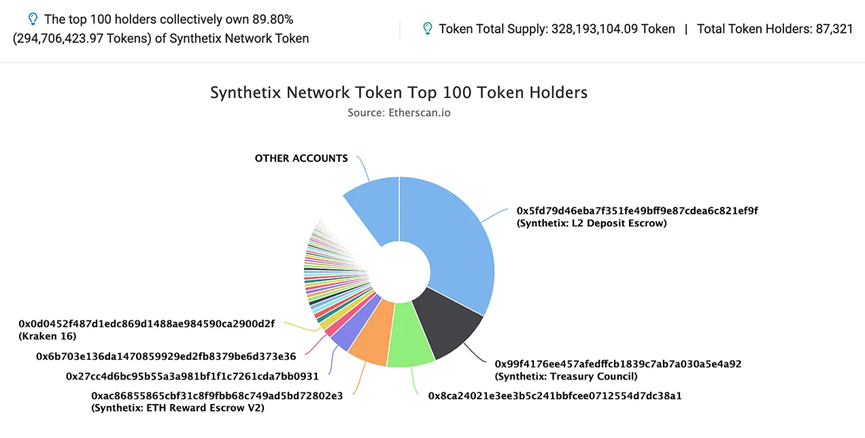This screenshot has height=438, width=865.
Task: Click the Source: Etherscan.io subtitle
Action: click(x=399, y=113)
